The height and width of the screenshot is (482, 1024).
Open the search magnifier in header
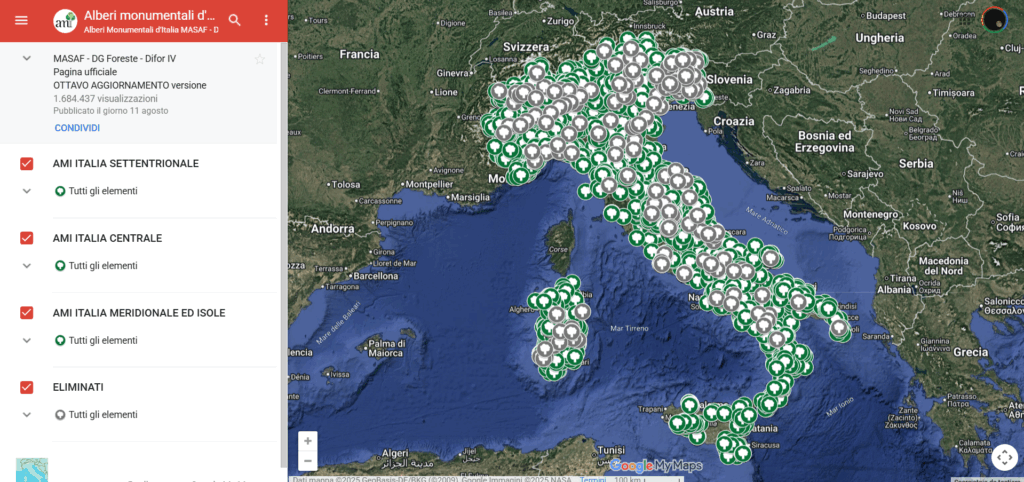pos(234,20)
